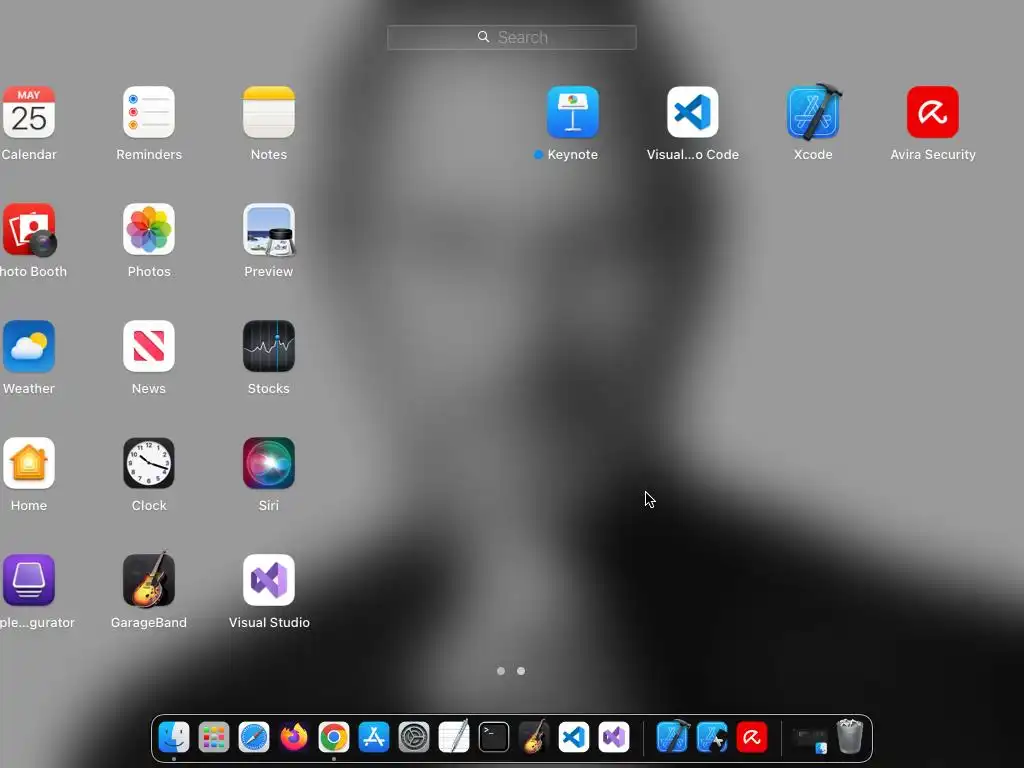
Task: Launch Reminders from Launchpad
Action: pyautogui.click(x=149, y=112)
